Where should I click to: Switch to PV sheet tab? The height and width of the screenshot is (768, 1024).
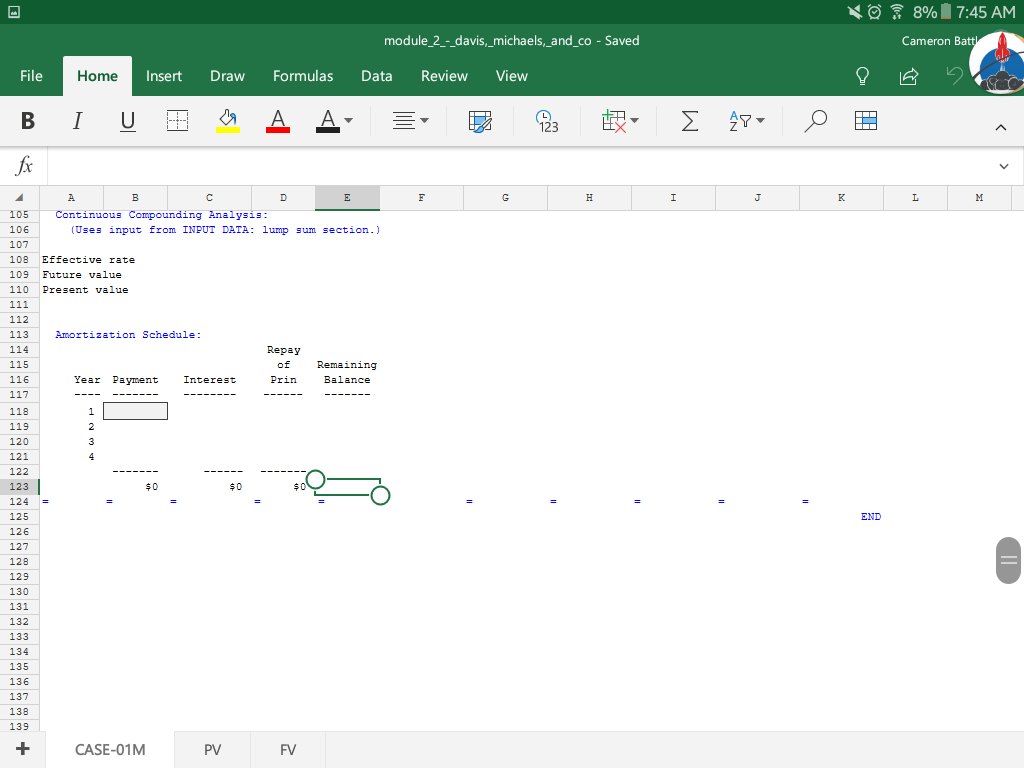212,750
